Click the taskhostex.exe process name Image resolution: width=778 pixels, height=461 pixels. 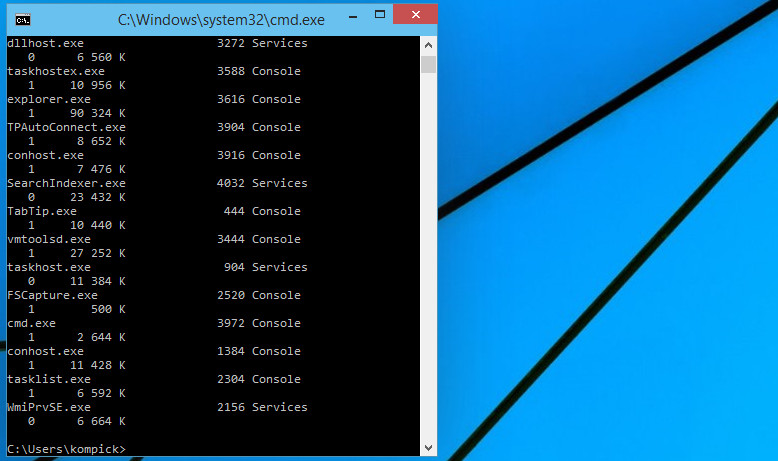(x=56, y=71)
